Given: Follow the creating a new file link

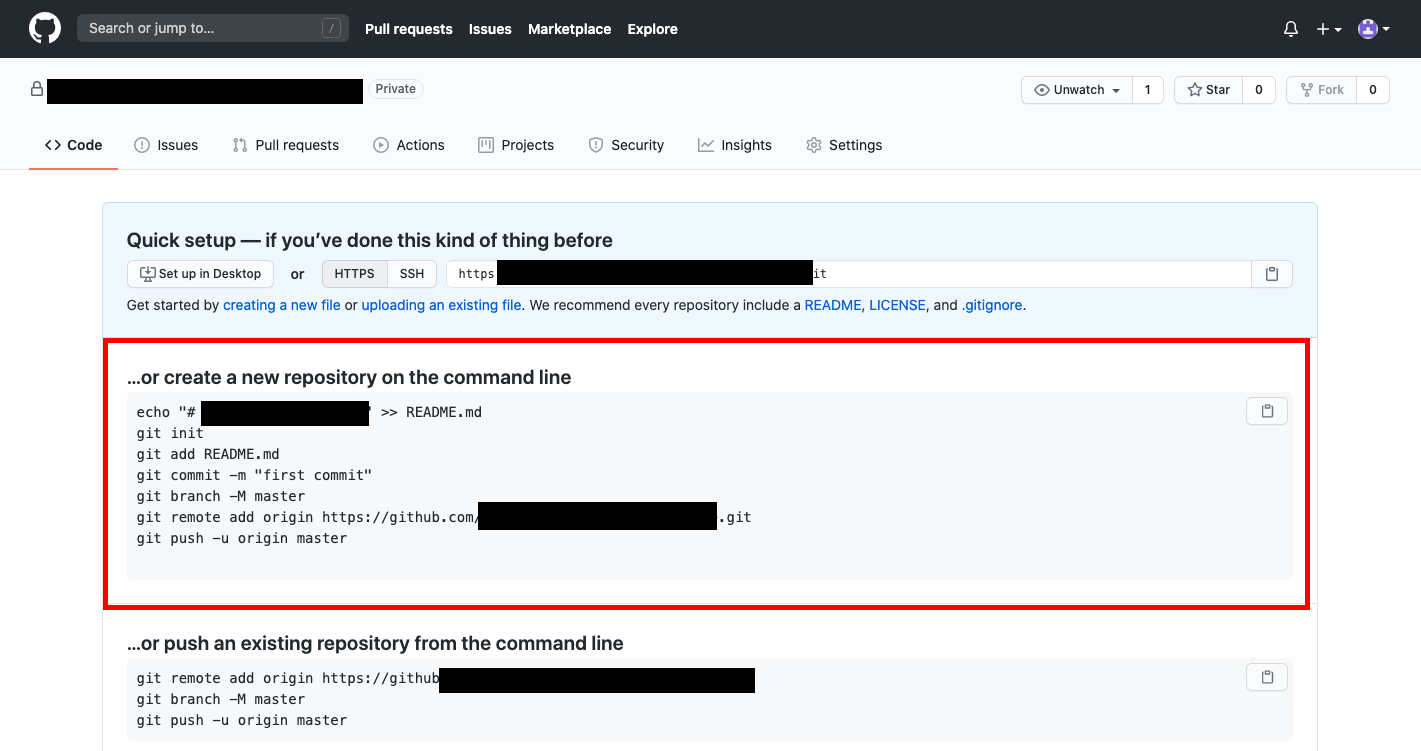Looking at the screenshot, I should point(282,305).
